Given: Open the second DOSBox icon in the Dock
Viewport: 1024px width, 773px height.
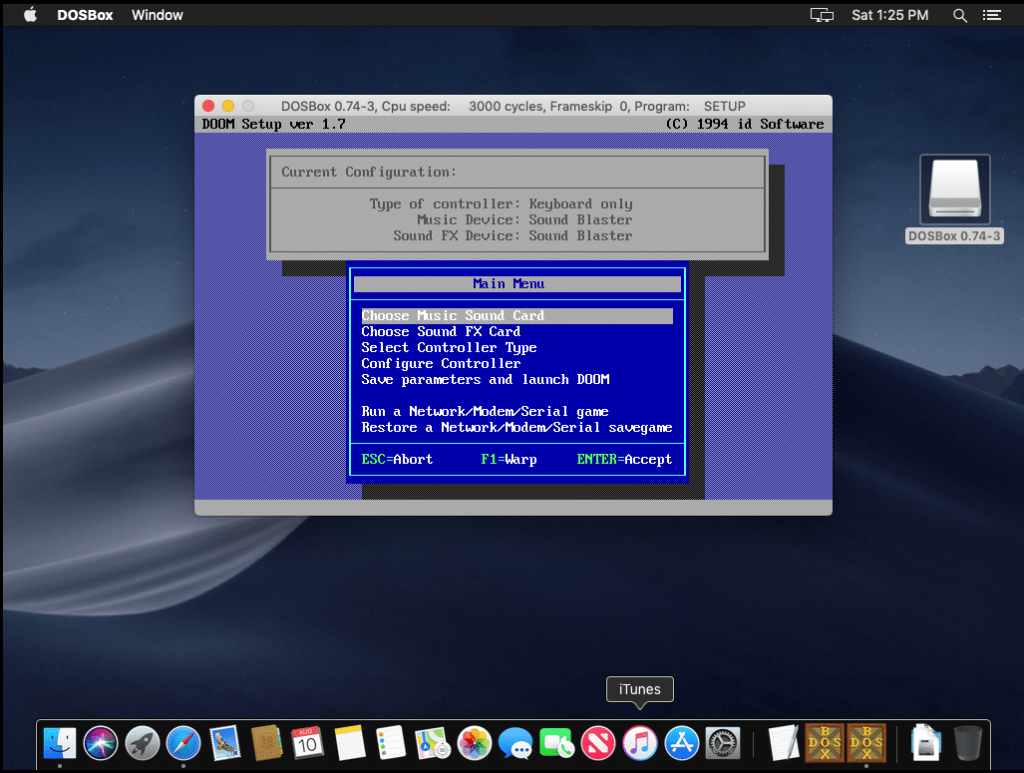Looking at the screenshot, I should coord(866,743).
